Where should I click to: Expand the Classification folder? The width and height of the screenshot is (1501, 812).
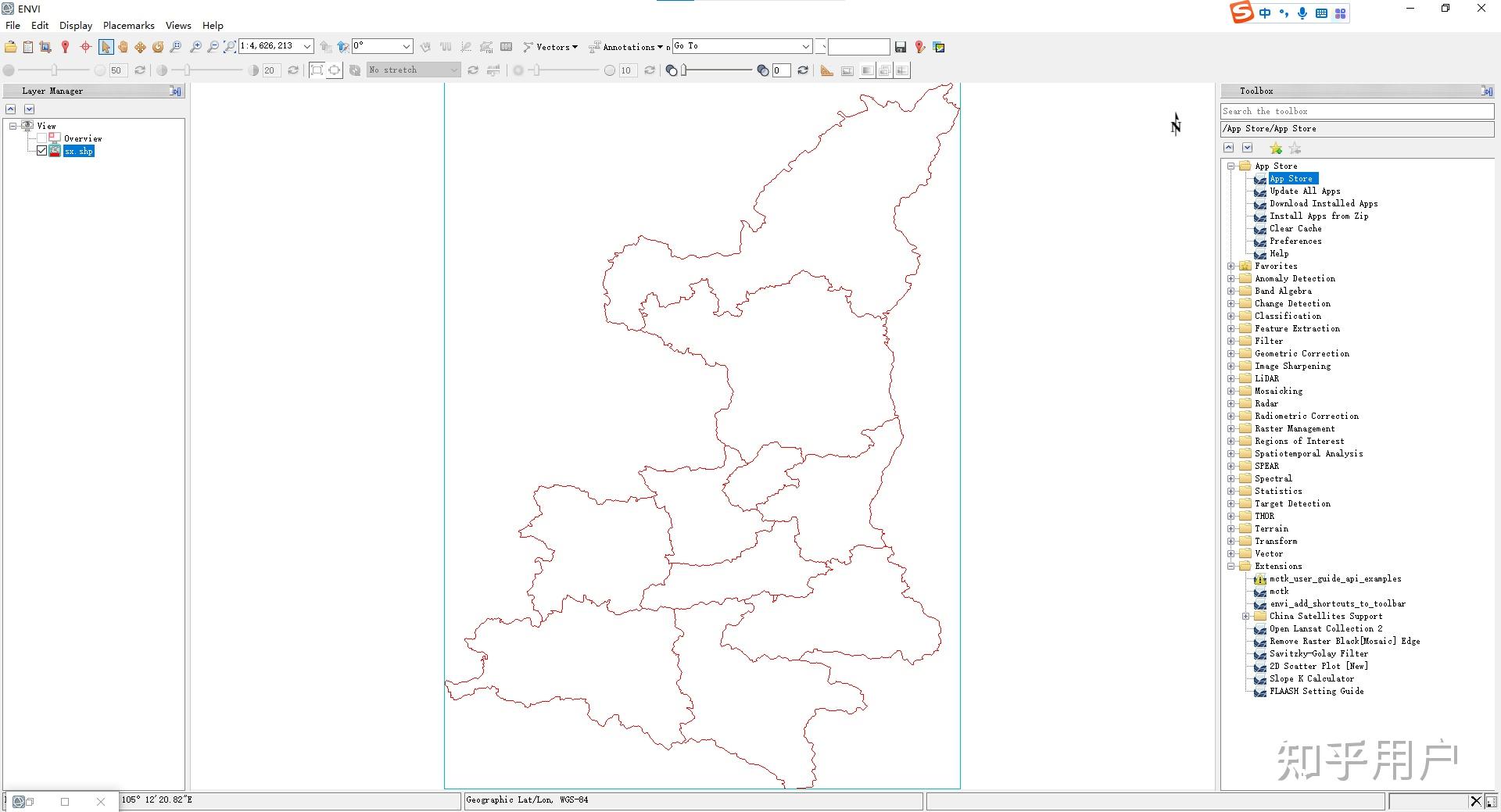point(1231,317)
